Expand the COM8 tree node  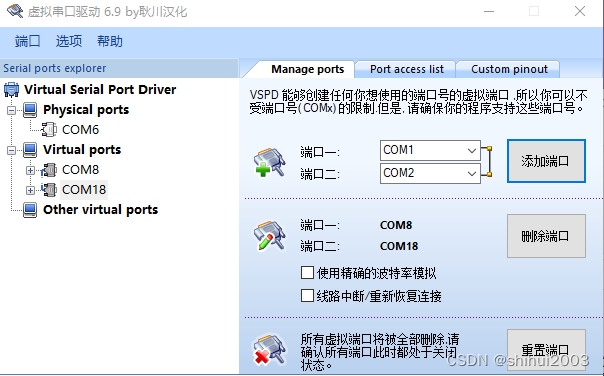pos(30,170)
